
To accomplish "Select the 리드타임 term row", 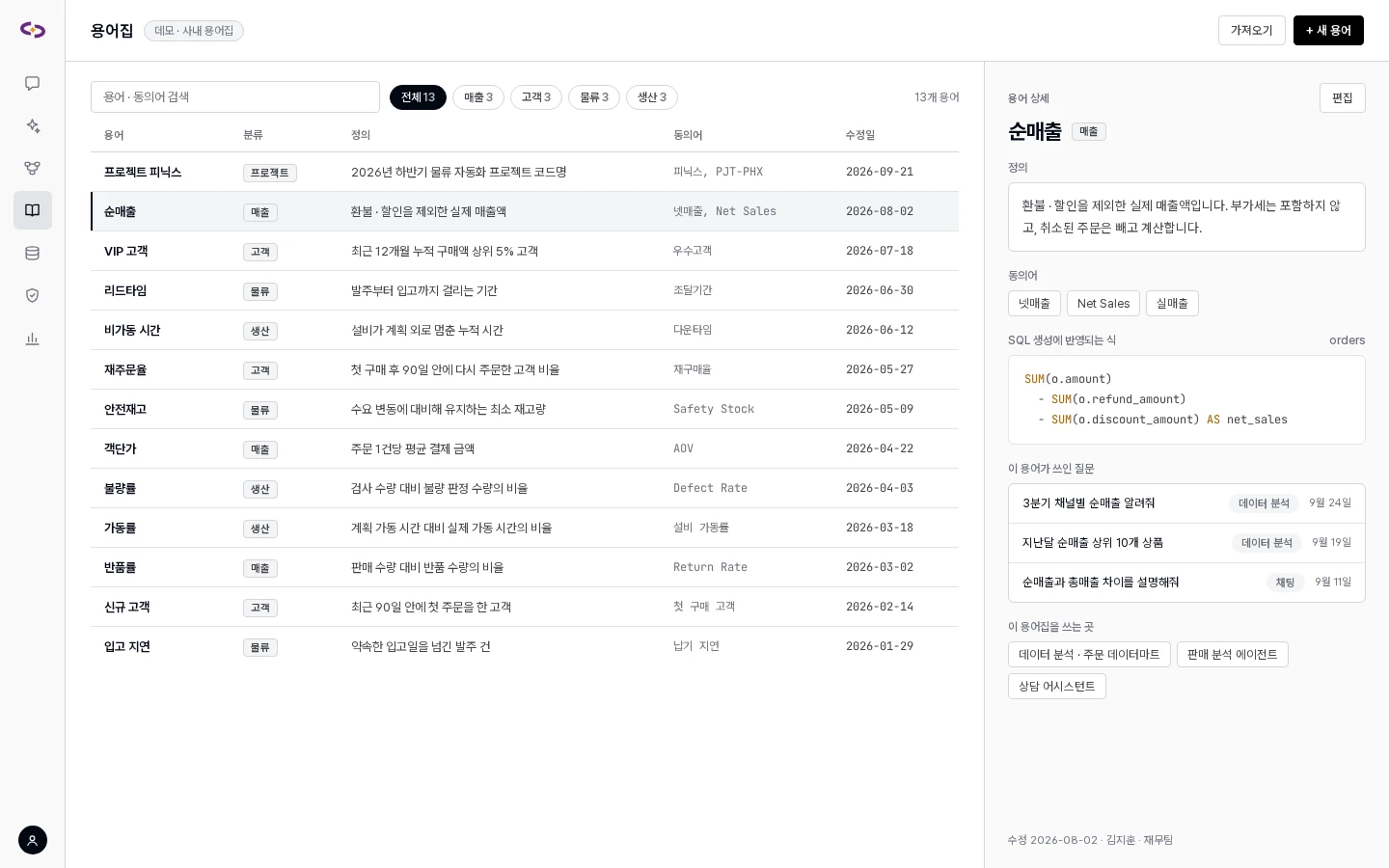I will (x=525, y=290).
